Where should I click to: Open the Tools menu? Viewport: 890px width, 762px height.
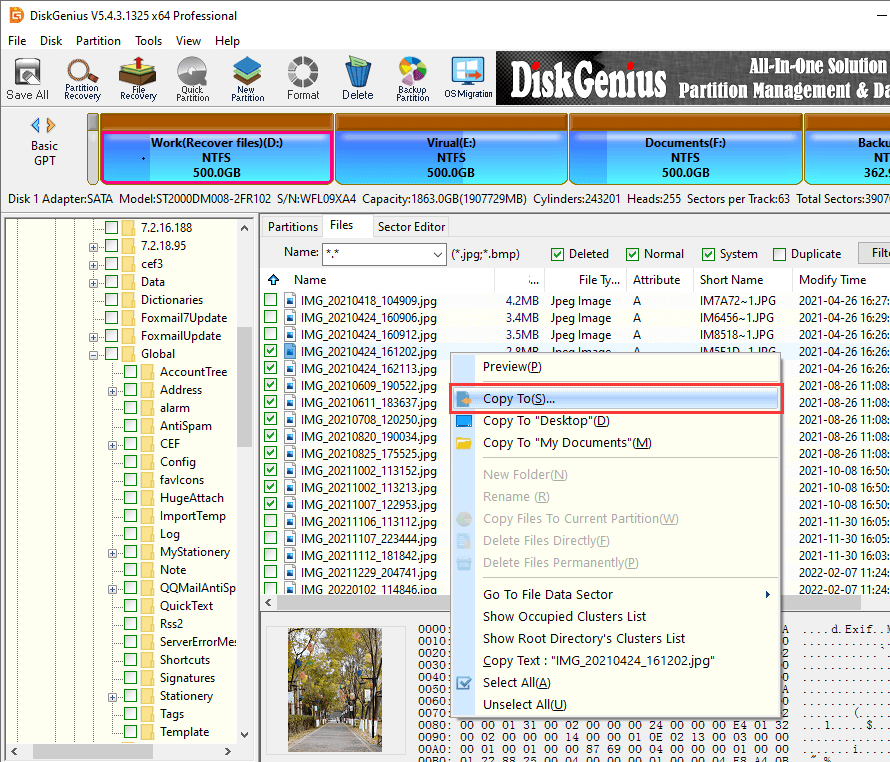(148, 41)
